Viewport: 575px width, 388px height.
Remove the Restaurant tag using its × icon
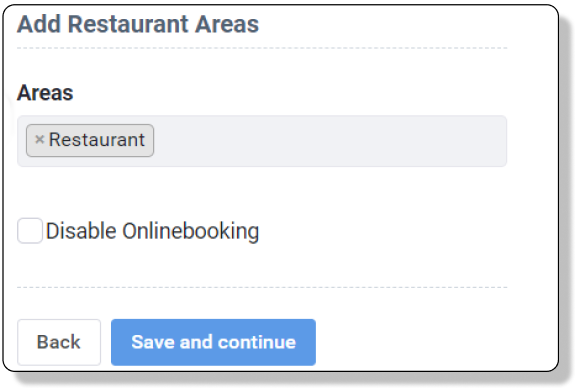pos(39,139)
